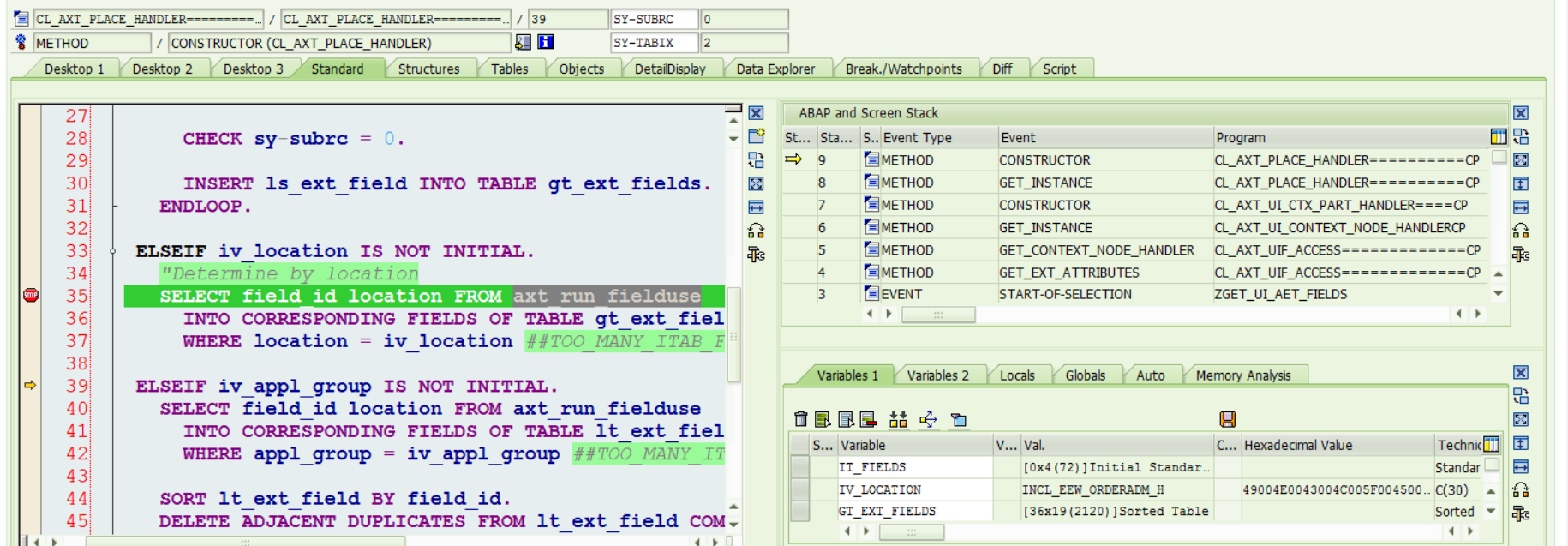
Task: Maximize the Variables tool horizontally
Action: (1520, 466)
